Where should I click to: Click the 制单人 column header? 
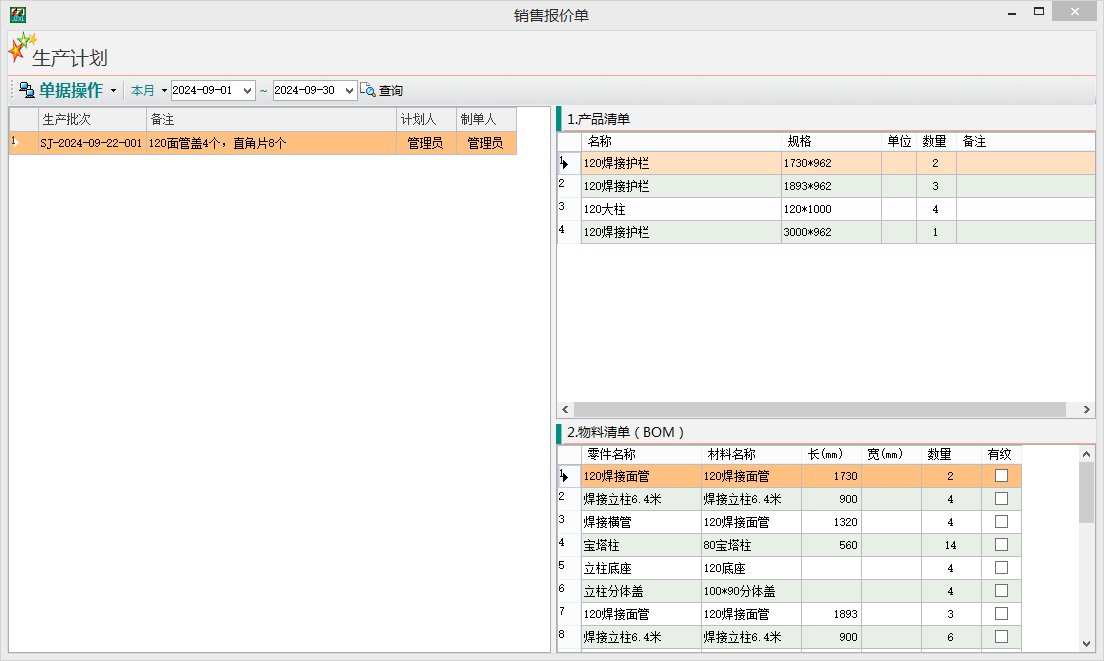coord(486,120)
